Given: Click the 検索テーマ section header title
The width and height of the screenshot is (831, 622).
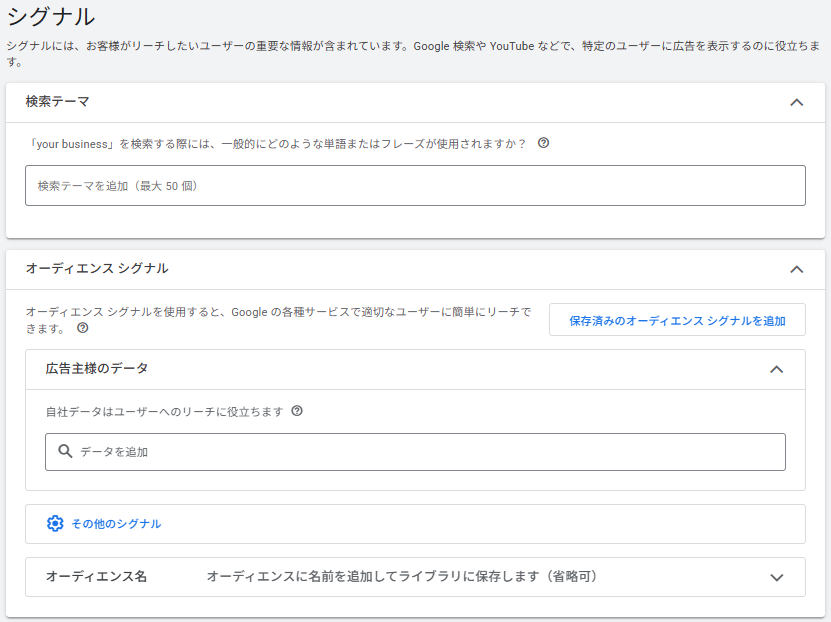Looking at the screenshot, I should click(57, 101).
